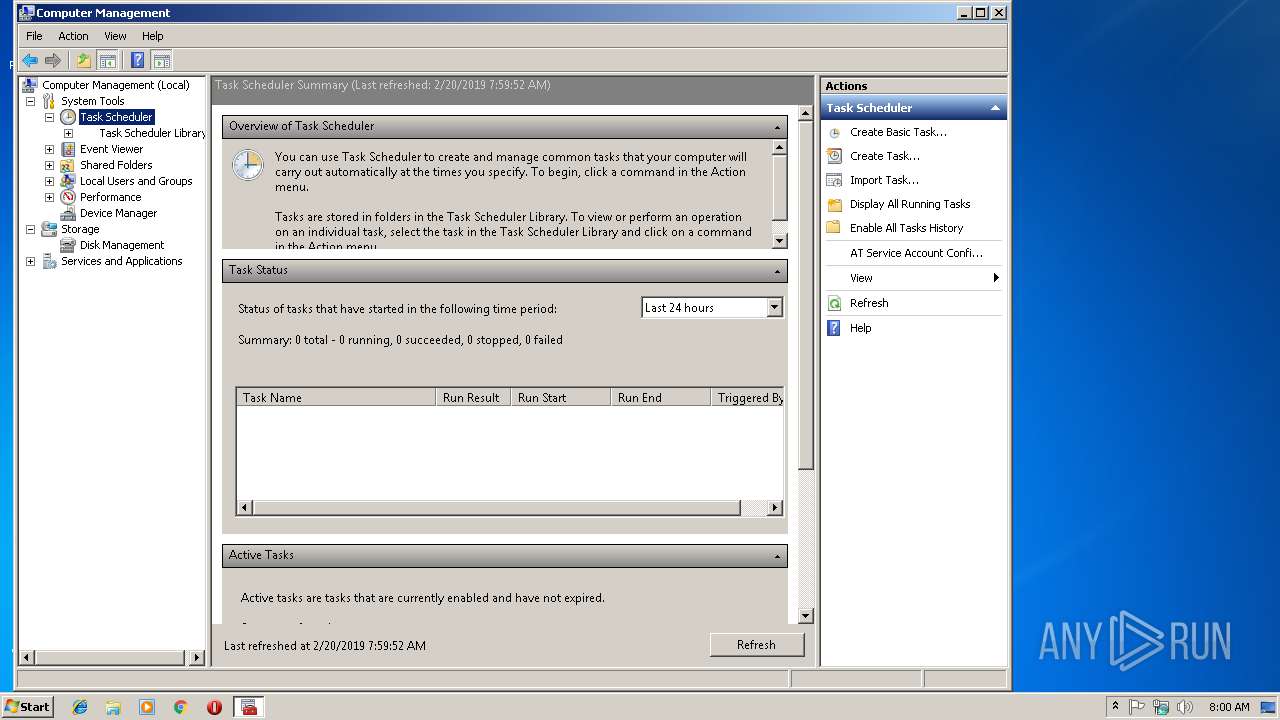Click scroll-down arrow of overview text
The image size is (1280, 720).
click(780, 241)
